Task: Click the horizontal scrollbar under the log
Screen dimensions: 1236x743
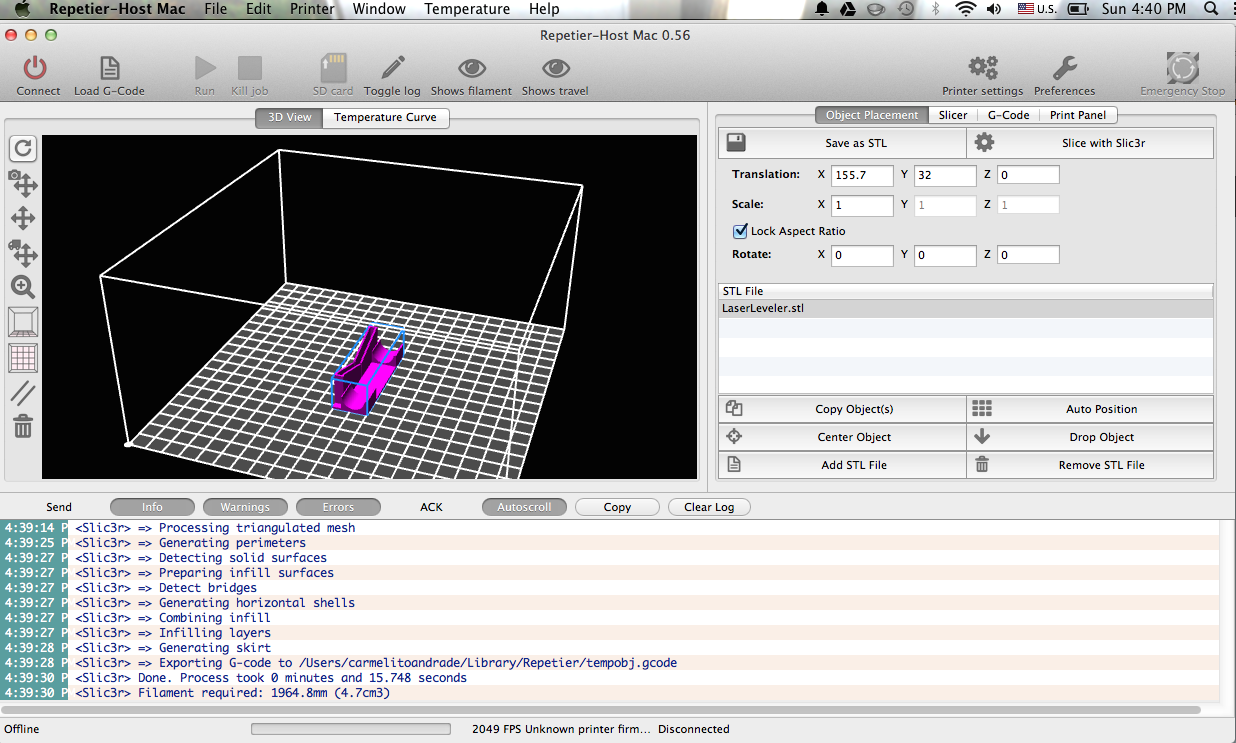Action: point(600,710)
